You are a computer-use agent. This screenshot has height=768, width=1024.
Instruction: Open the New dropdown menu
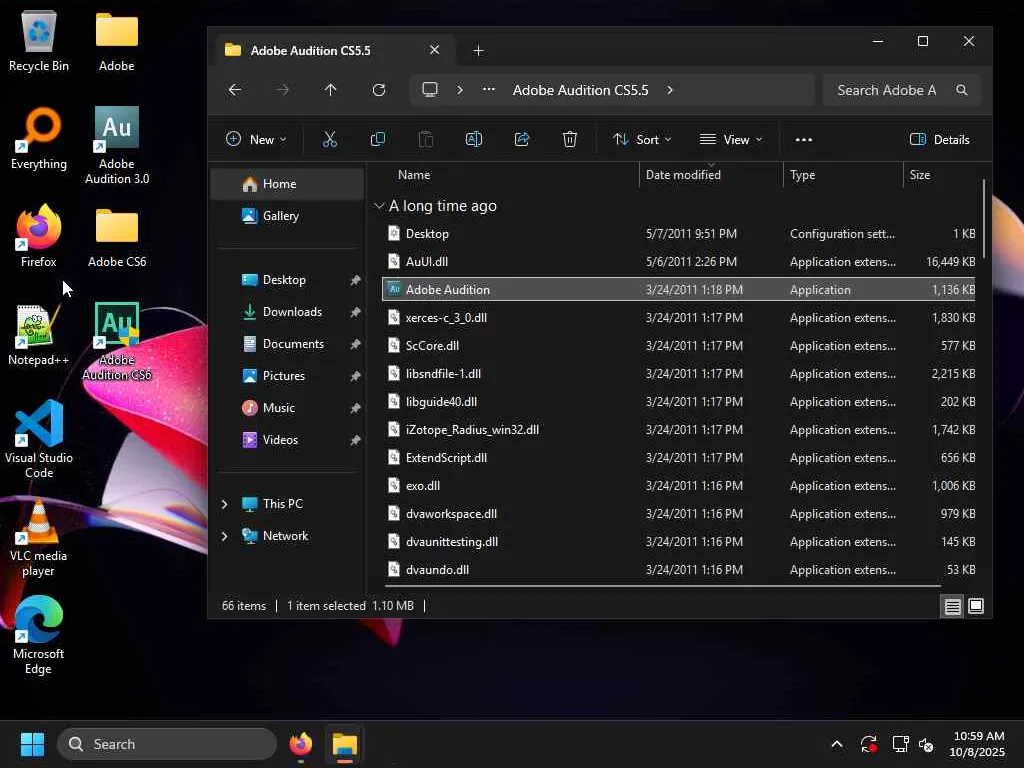tap(256, 139)
